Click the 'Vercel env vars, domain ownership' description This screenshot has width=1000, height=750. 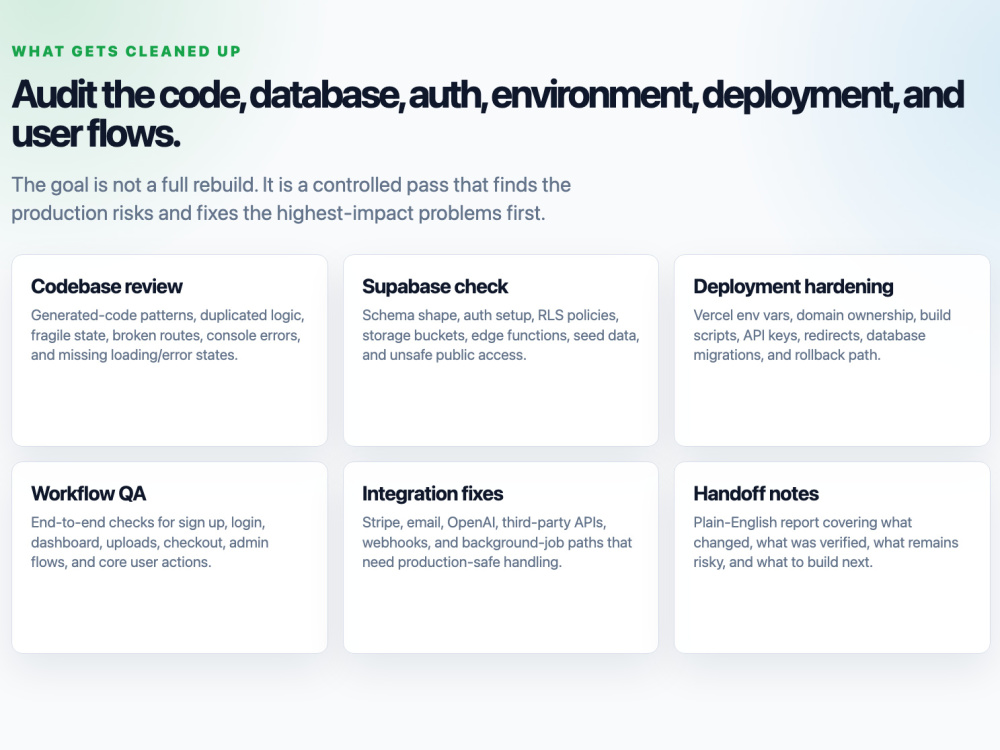pos(822,335)
